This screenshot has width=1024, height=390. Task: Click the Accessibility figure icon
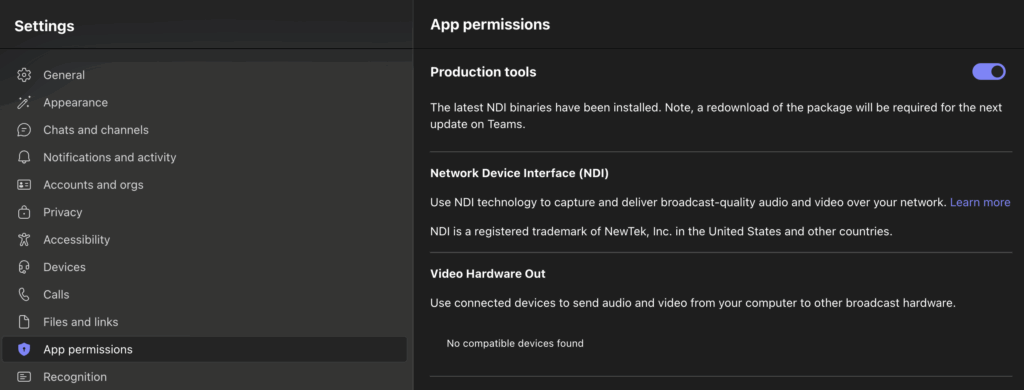click(x=24, y=240)
